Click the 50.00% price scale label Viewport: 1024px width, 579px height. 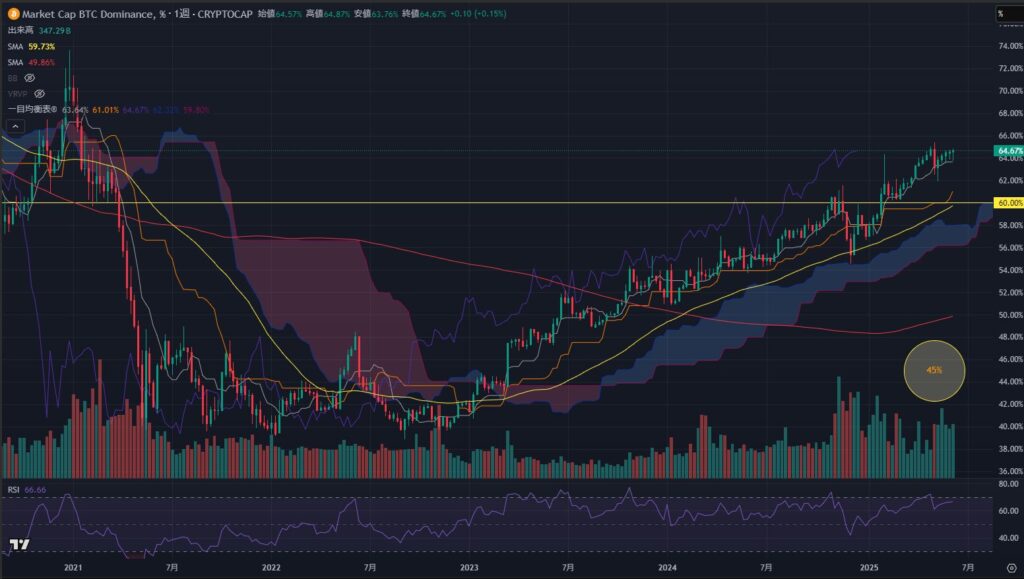tap(1010, 315)
